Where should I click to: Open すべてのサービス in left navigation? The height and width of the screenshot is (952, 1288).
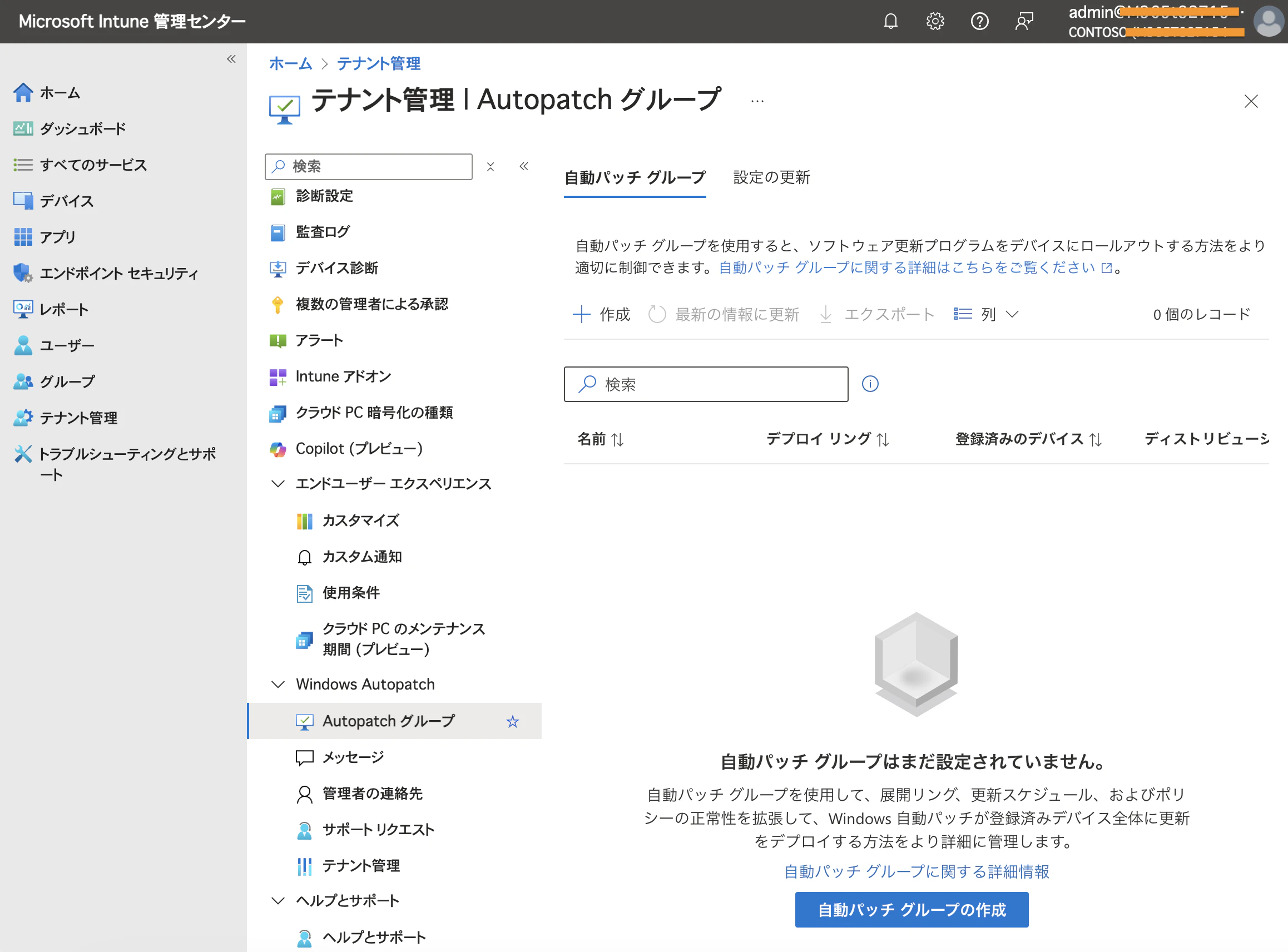(80, 165)
